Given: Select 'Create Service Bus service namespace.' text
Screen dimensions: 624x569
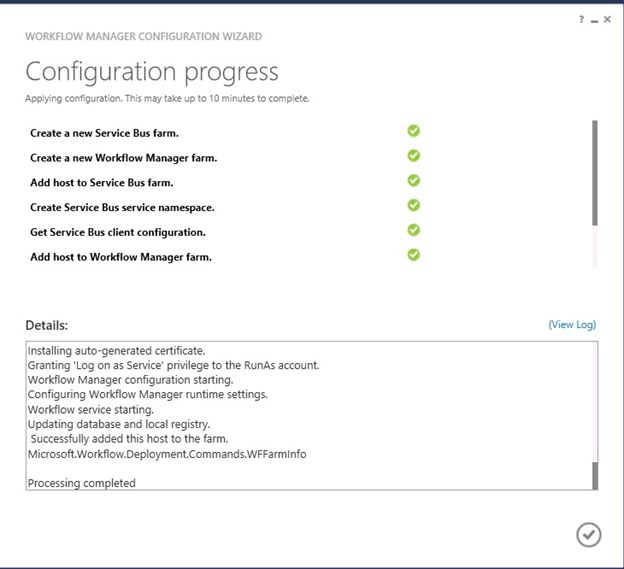Looking at the screenshot, I should tap(122, 208).
